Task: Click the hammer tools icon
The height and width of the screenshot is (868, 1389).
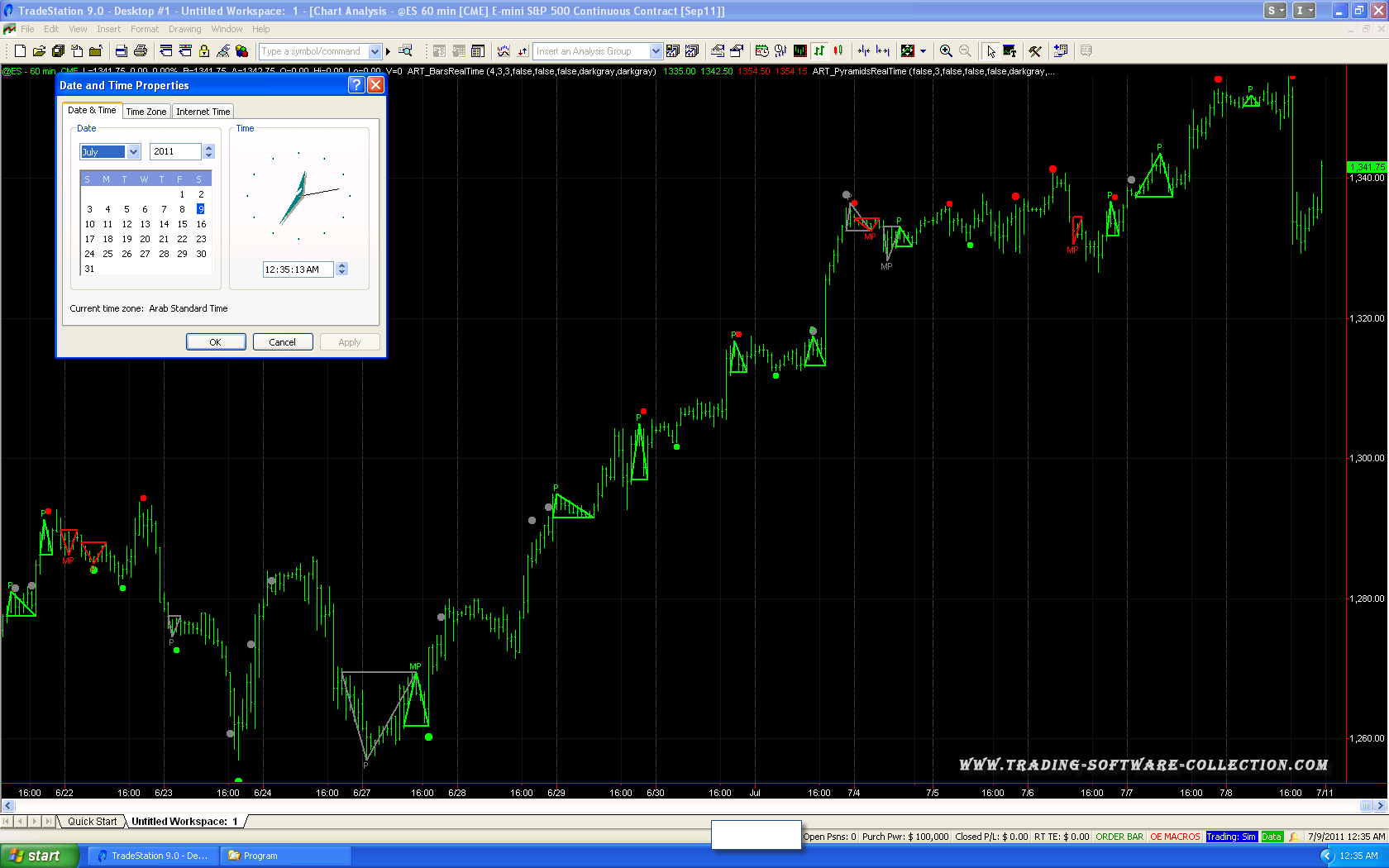Action: 1034,51
